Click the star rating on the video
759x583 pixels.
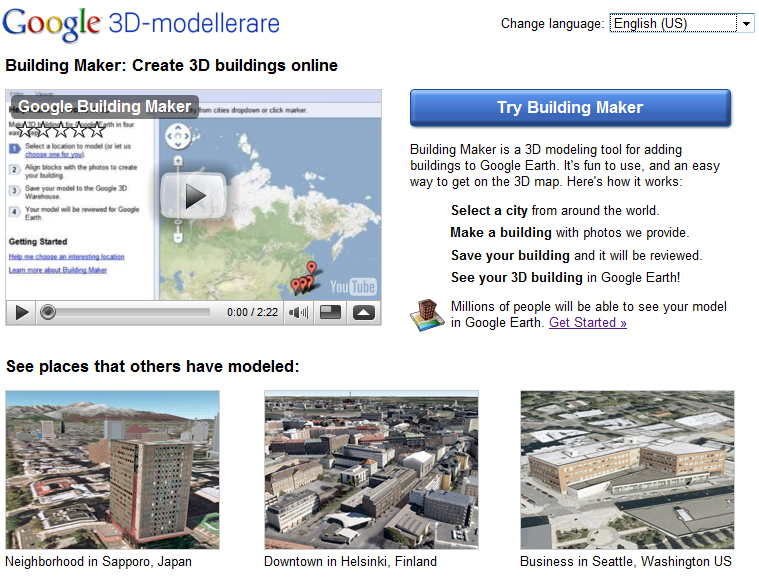61,130
